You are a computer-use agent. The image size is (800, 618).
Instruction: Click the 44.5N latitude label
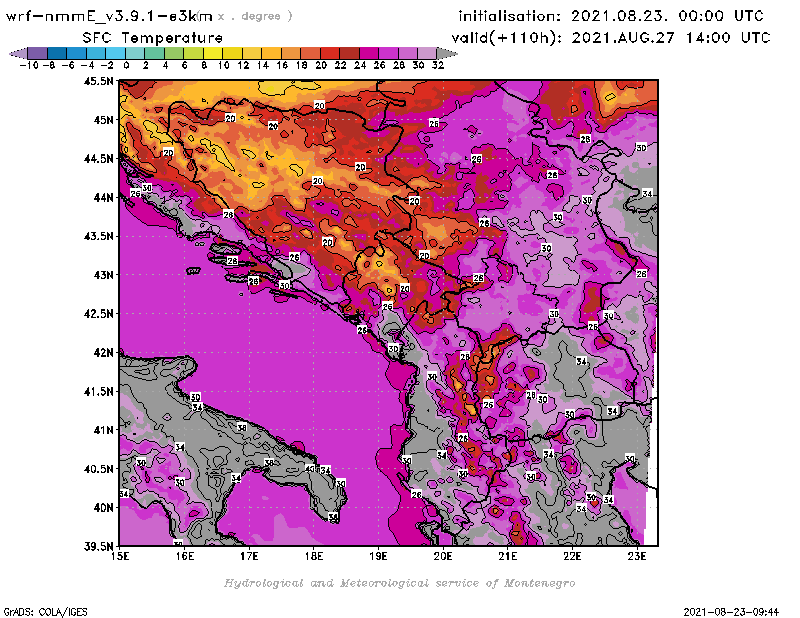coord(98,159)
